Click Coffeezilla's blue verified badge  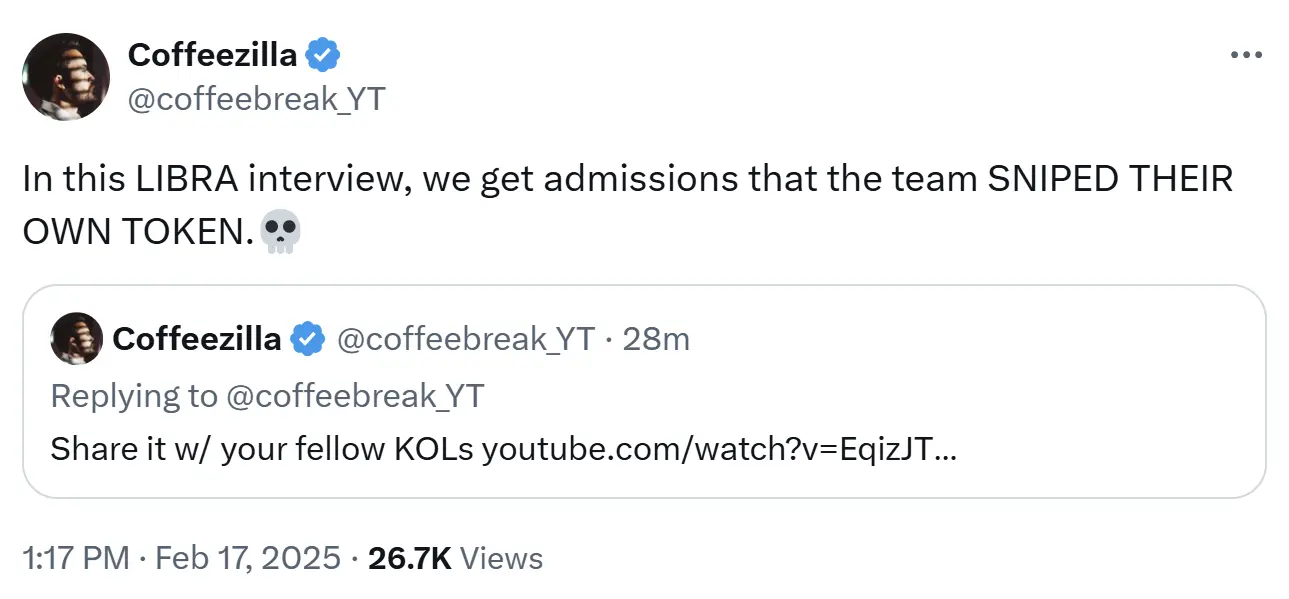(323, 55)
